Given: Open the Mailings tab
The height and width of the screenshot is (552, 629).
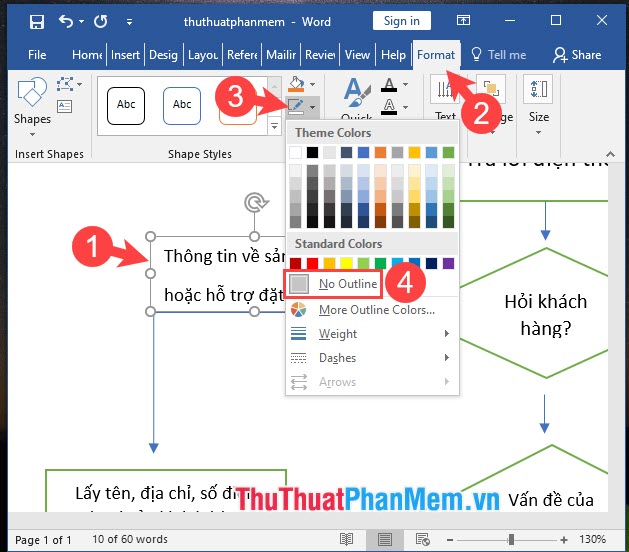Looking at the screenshot, I should point(281,55).
